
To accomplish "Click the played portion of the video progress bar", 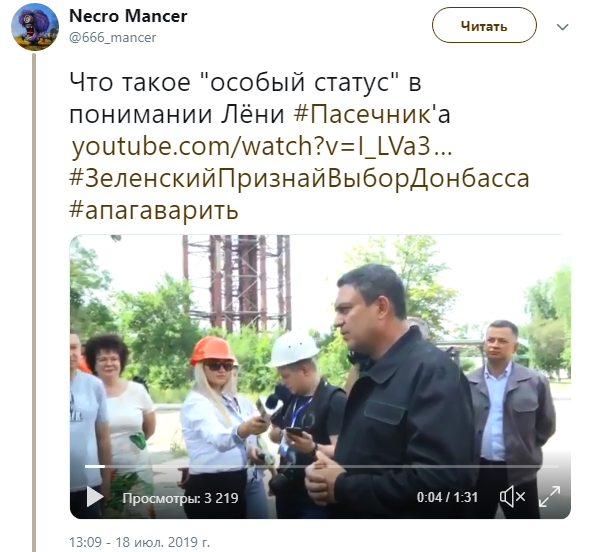I will (x=95, y=466).
